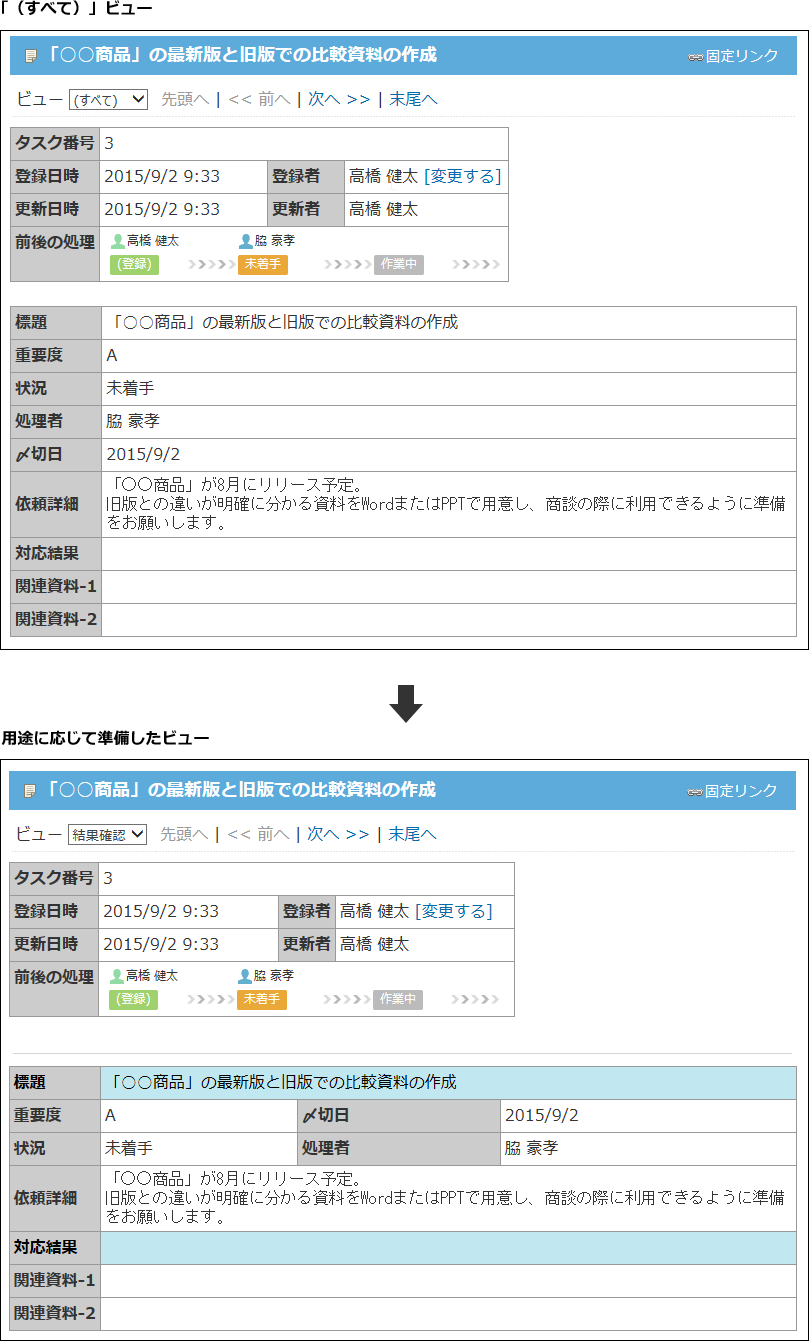Click green (登録) status badge in lower view
The width and height of the screenshot is (809, 1341).
pos(133,1000)
